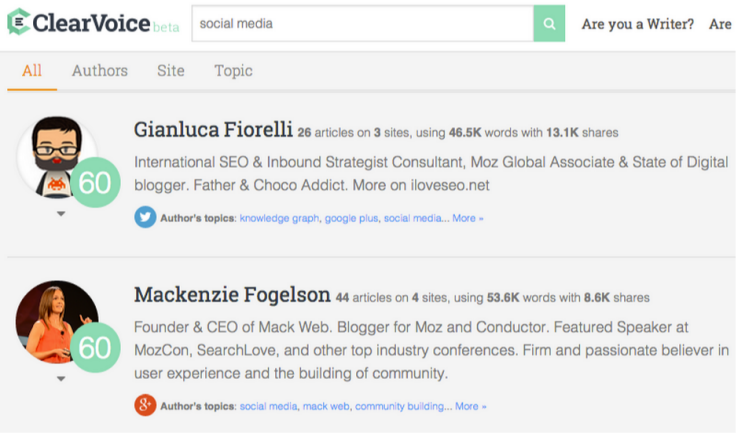Switch to the Site tab
The width and height of the screenshot is (738, 433).
[171, 71]
